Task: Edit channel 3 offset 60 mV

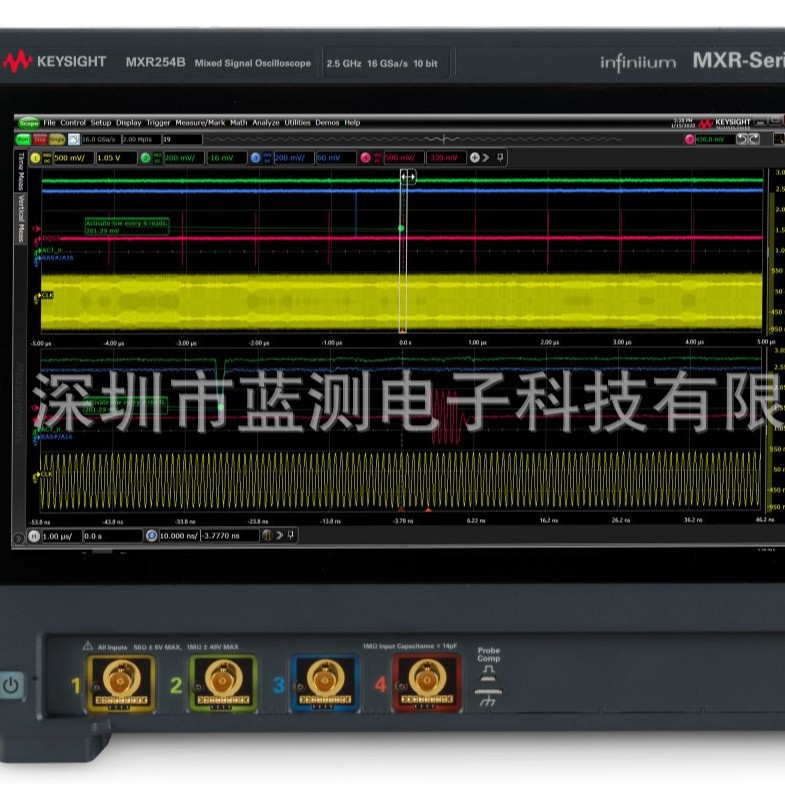Action: [336, 158]
